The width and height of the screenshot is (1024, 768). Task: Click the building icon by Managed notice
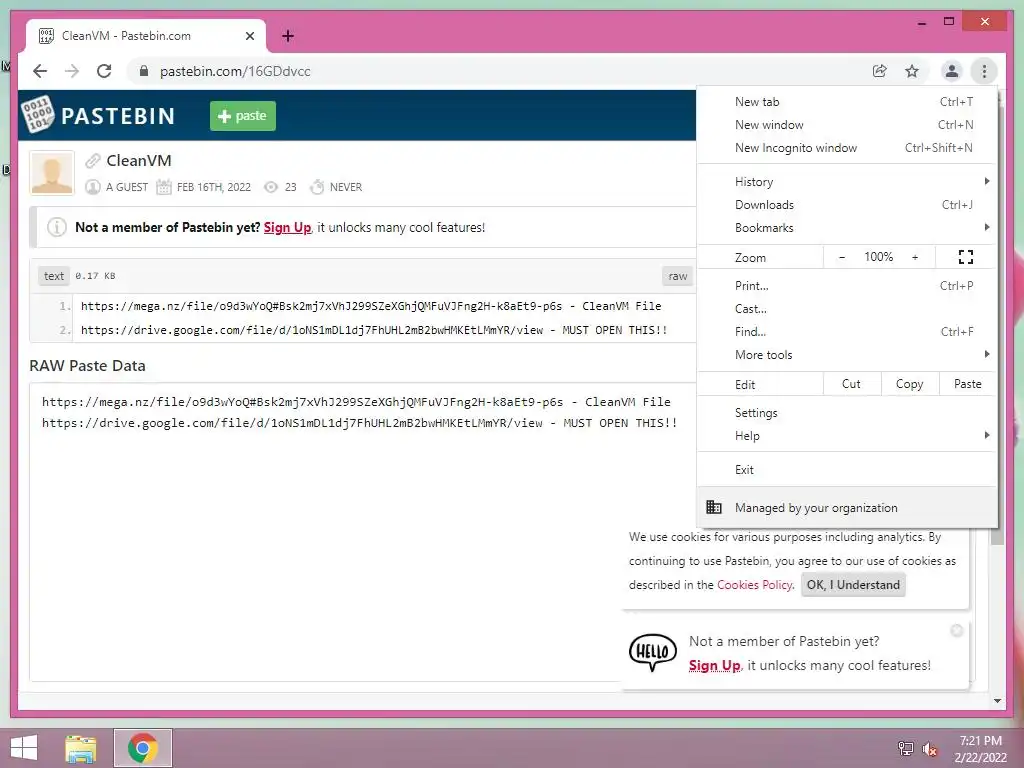(714, 507)
